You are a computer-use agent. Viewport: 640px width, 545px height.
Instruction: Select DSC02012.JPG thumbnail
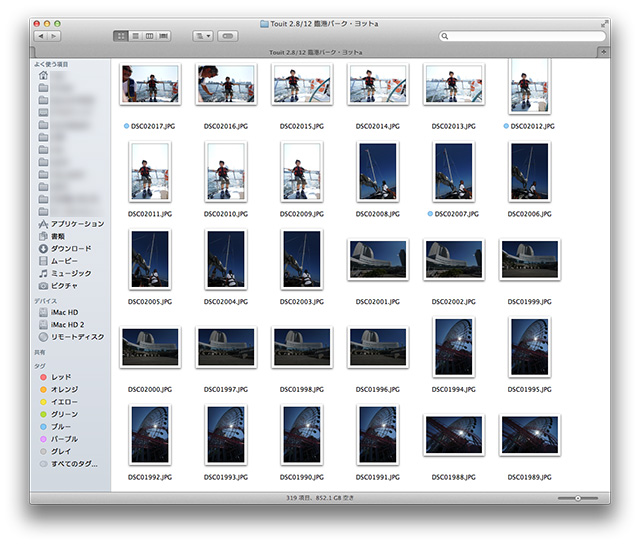coord(530,86)
